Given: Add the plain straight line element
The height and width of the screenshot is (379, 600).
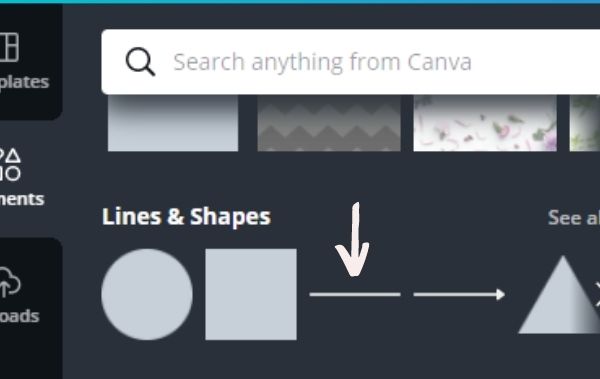Looking at the screenshot, I should click(355, 294).
